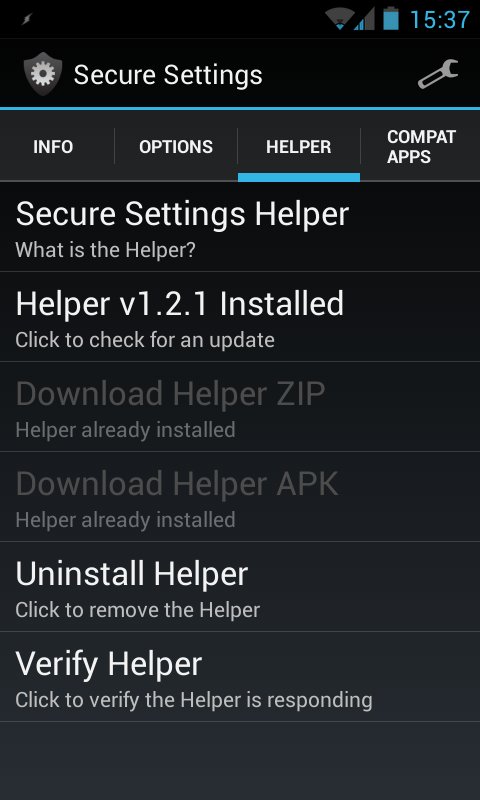Tap the cellular signal strength icon
480x800 pixels.
pos(364,19)
